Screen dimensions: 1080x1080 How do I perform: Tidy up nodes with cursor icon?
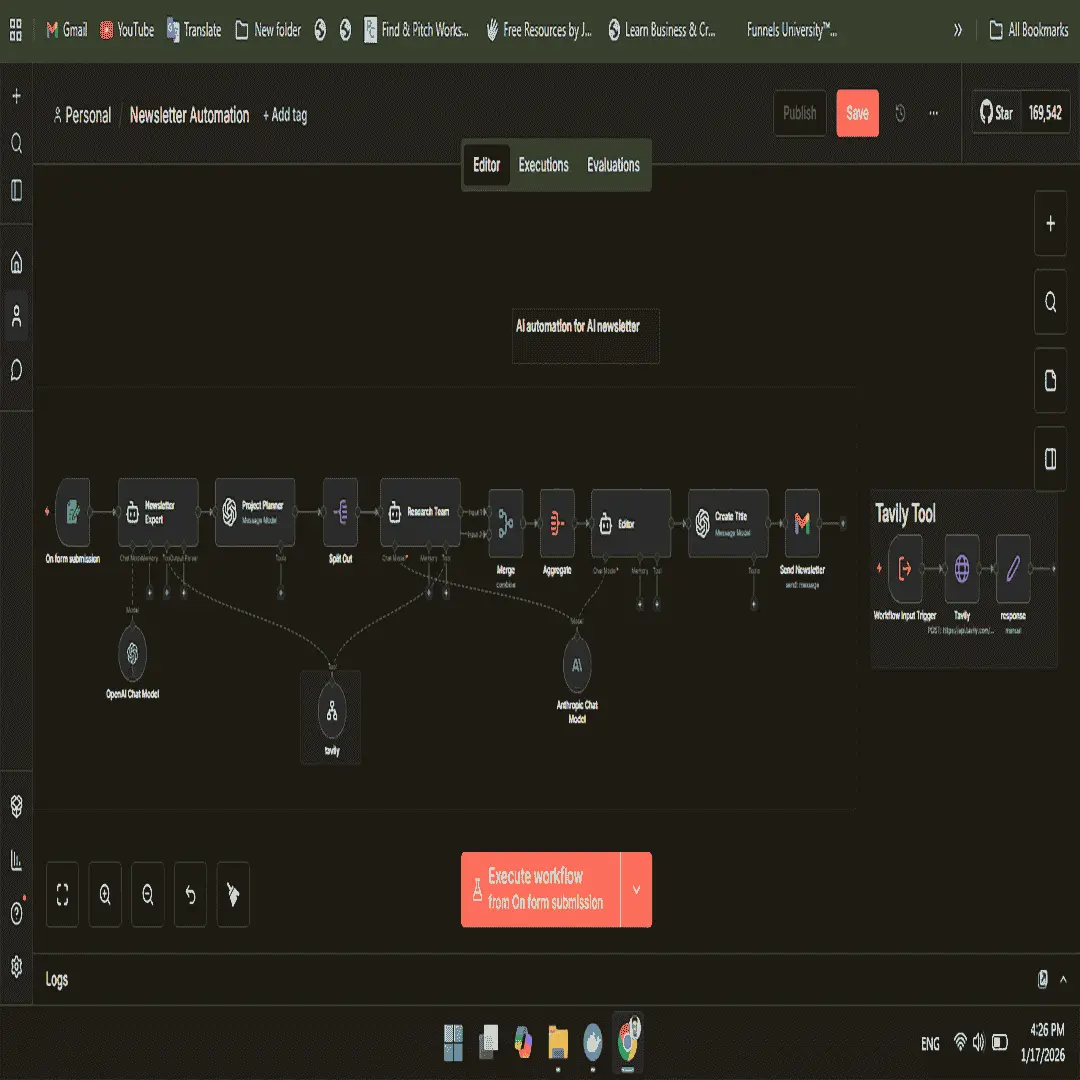pyautogui.click(x=232, y=894)
